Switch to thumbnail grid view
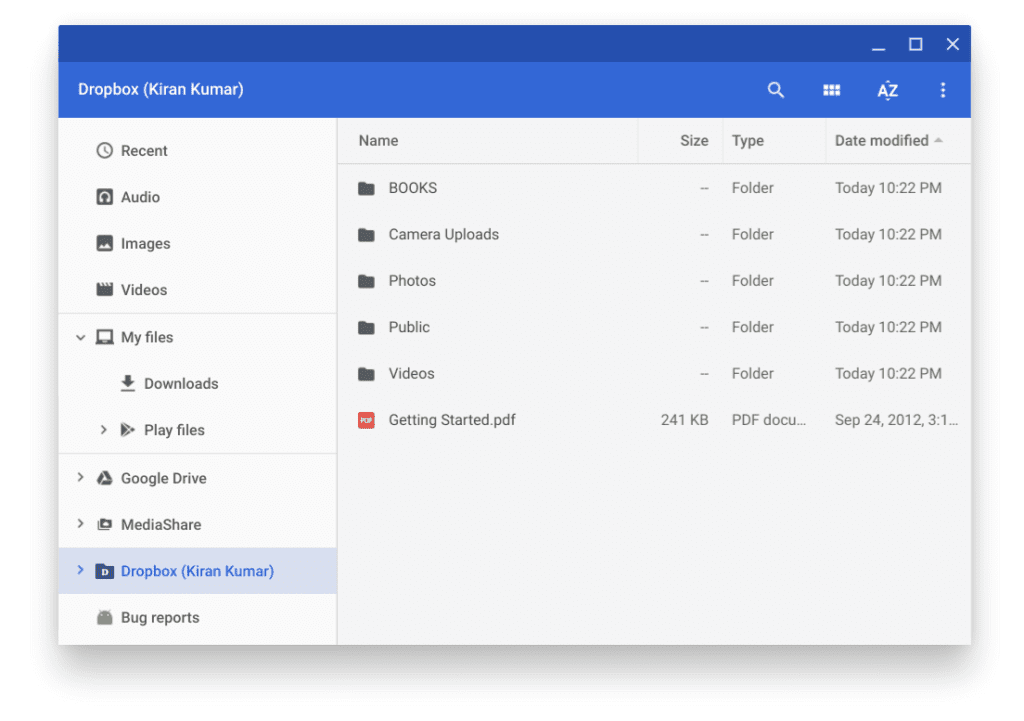 click(x=831, y=90)
